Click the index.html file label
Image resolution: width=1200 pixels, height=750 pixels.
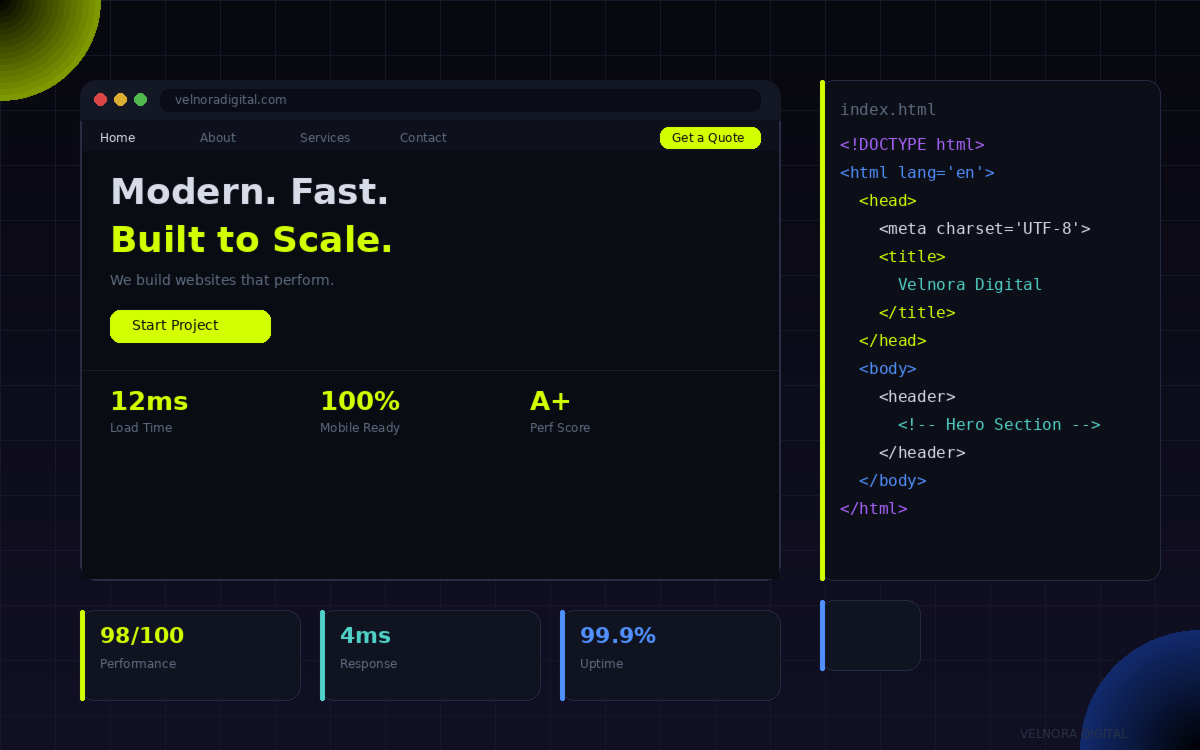[888, 110]
